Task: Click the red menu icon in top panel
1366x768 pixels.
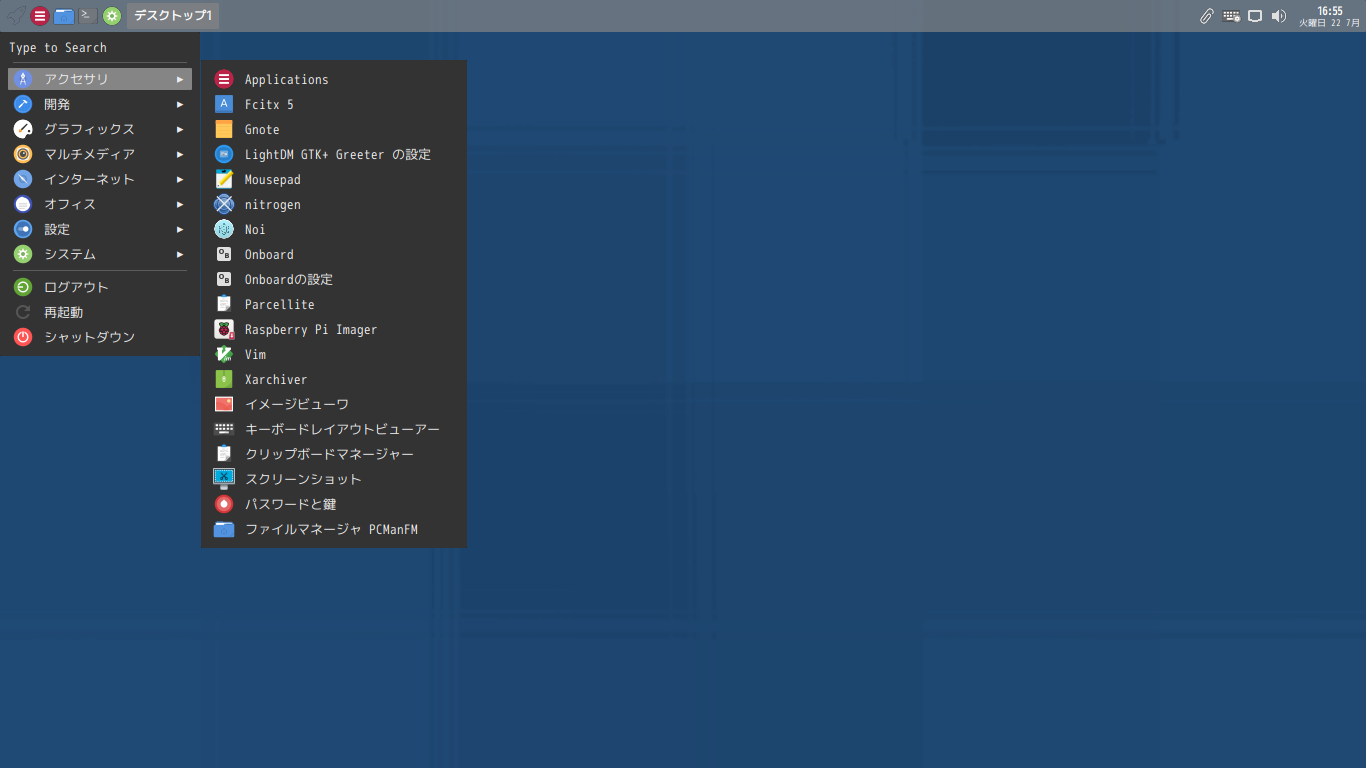Action: (40, 16)
